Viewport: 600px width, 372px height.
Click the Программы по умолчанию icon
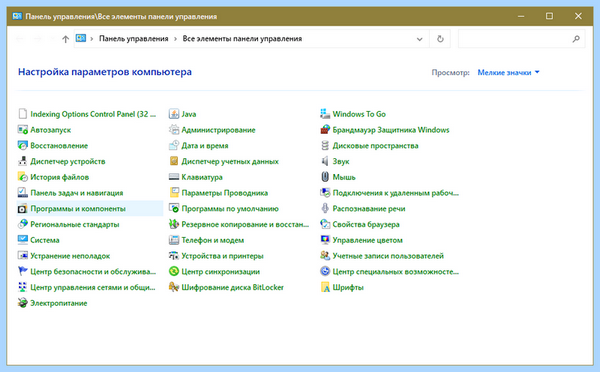tap(174, 209)
